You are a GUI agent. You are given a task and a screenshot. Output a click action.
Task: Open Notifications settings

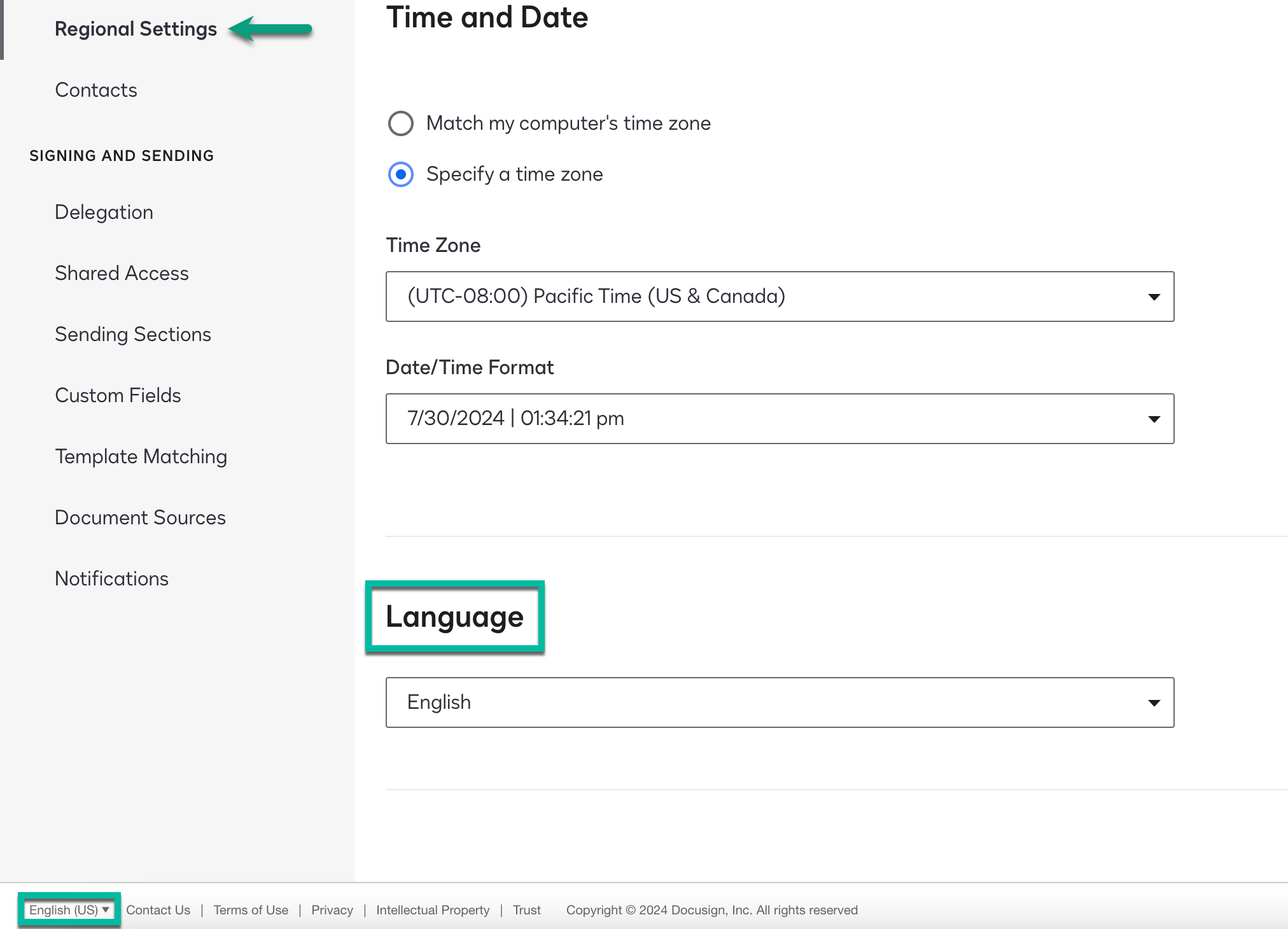(111, 579)
